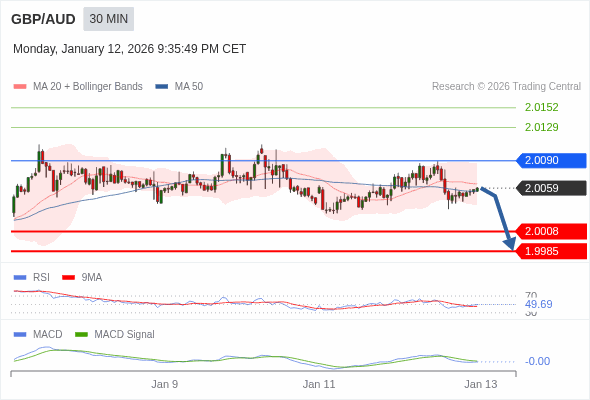Viewport: 590px width, 400px height.
Task: Click the RSI value 49.69
Action: pos(538,304)
